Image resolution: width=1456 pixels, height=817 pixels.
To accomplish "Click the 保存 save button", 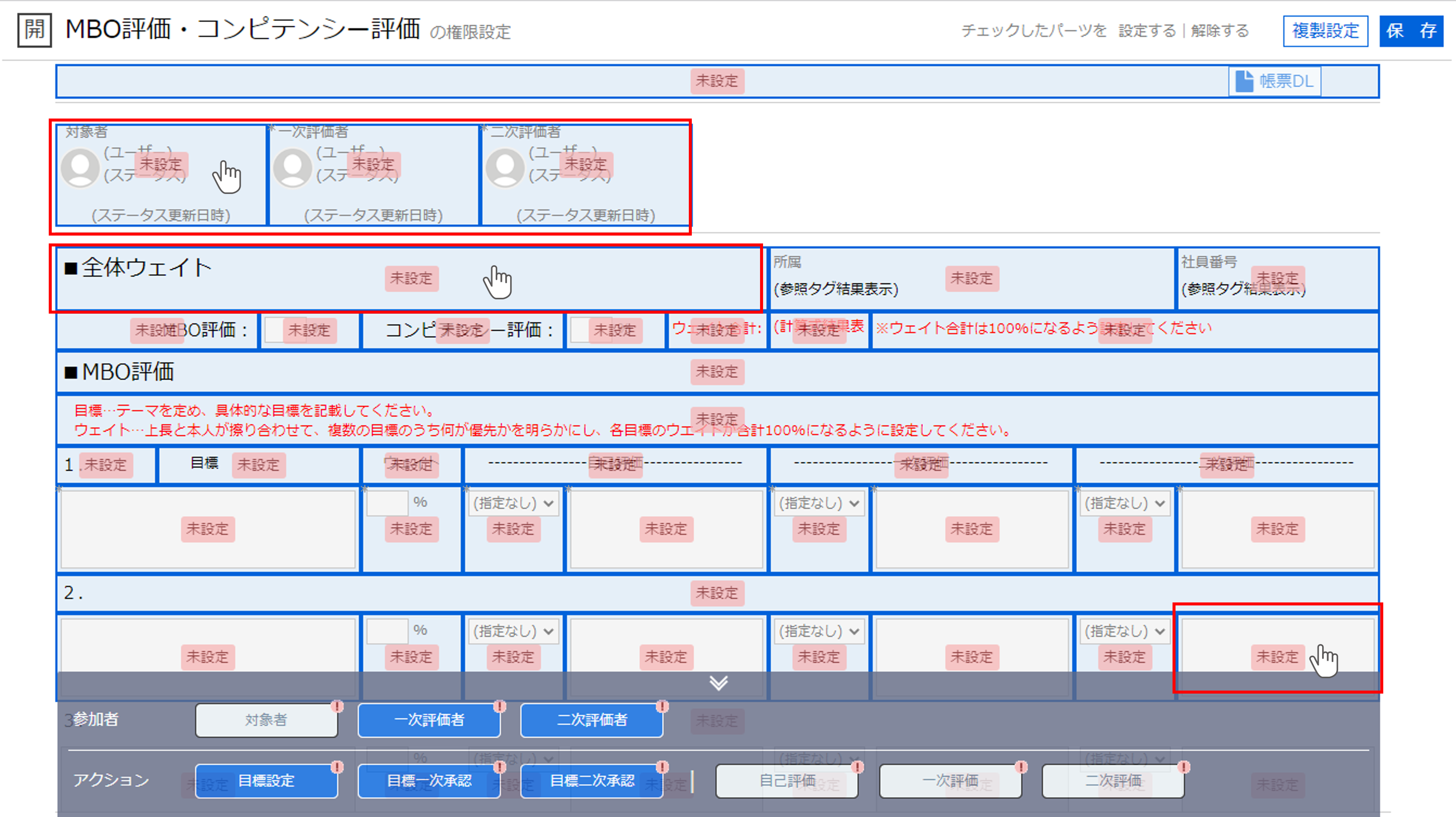I will point(1411,30).
